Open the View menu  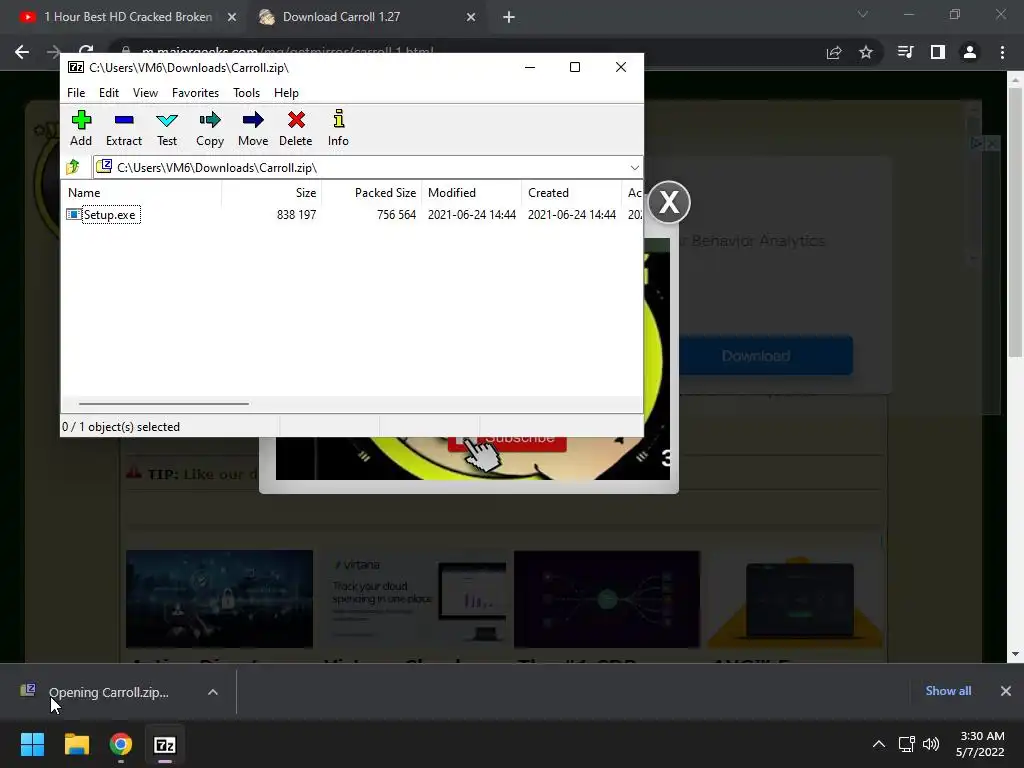click(145, 93)
